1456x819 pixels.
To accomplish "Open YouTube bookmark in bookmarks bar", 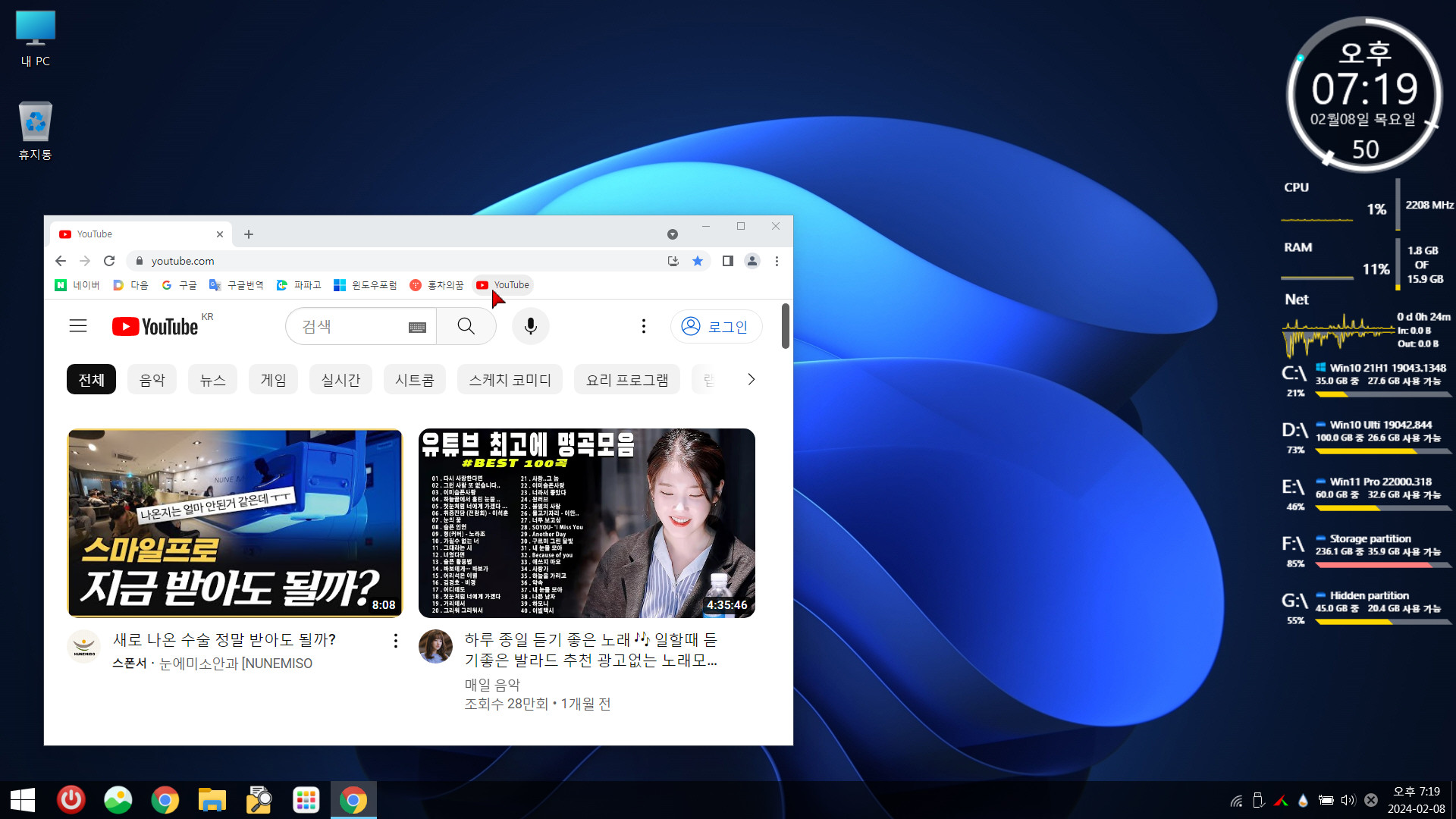I will click(x=503, y=285).
